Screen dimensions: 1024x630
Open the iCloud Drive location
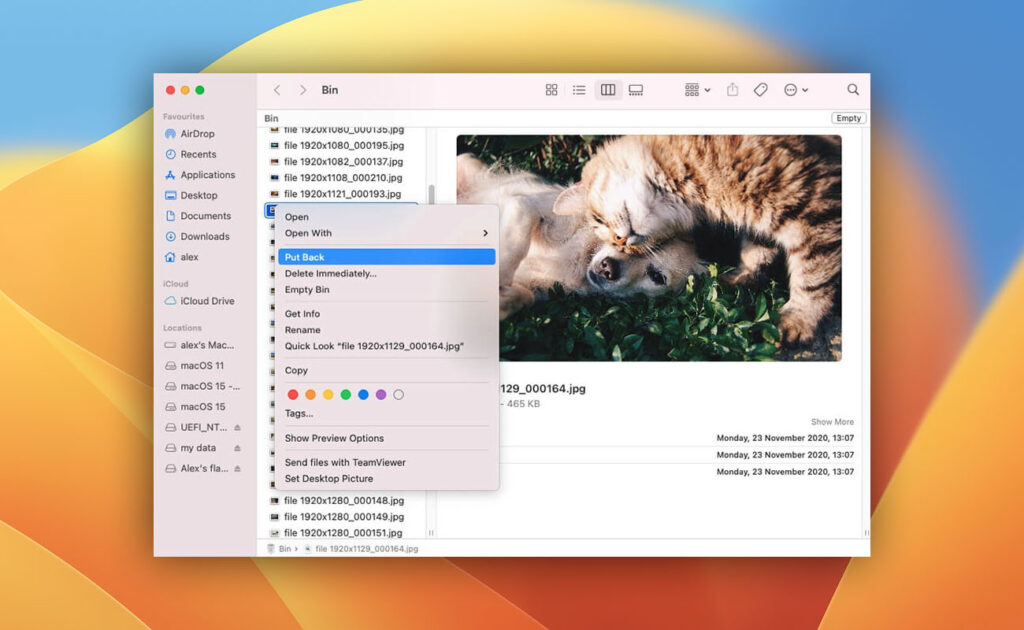207,301
